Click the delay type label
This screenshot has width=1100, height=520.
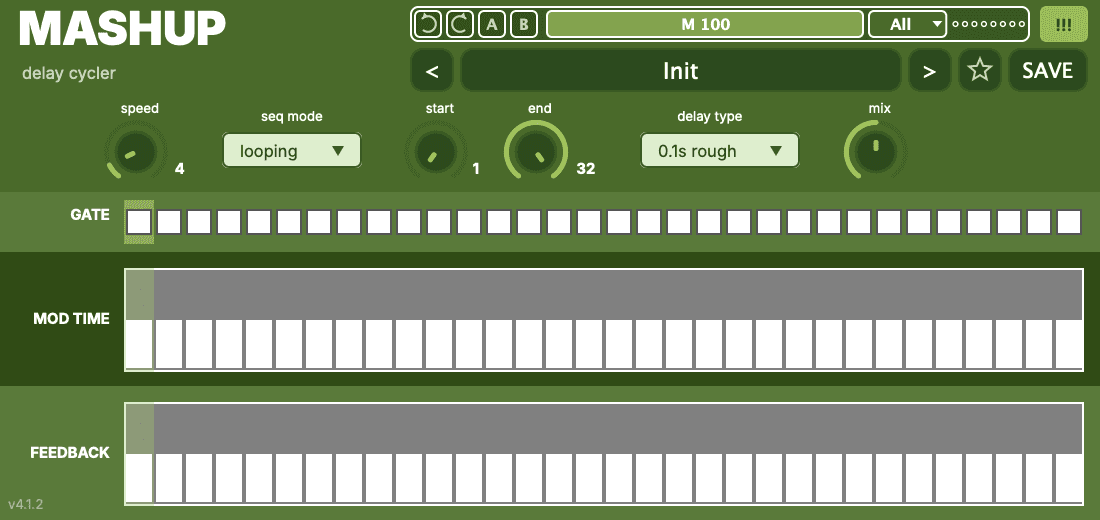tap(709, 116)
